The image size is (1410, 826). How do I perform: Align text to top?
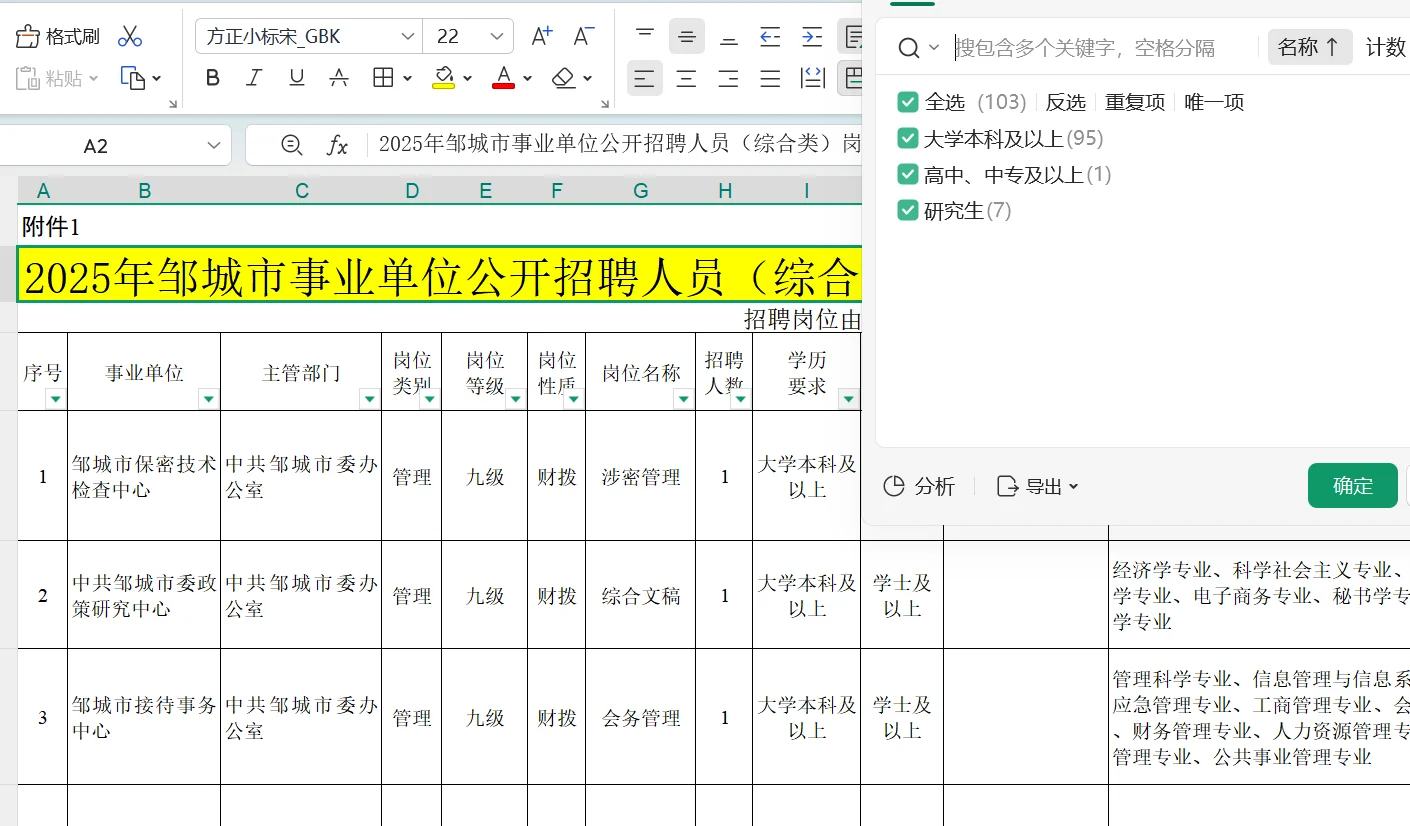(645, 36)
